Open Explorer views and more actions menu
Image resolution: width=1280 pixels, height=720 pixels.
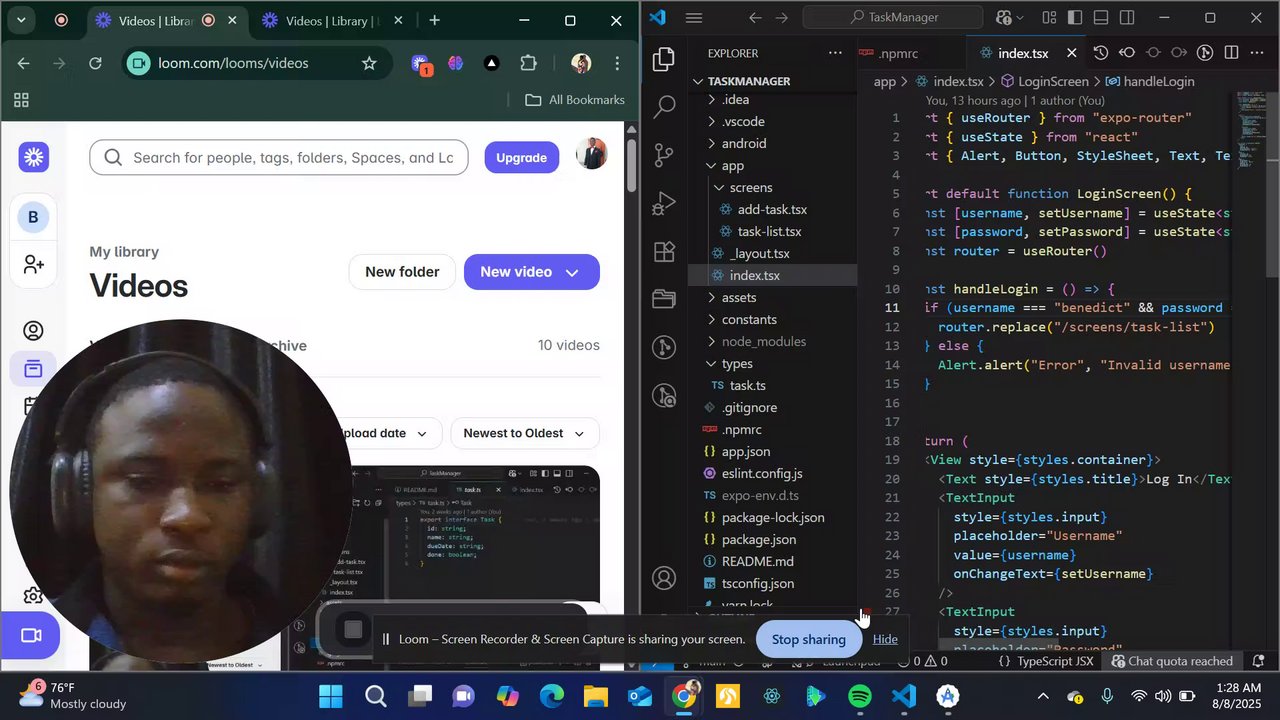tap(835, 53)
